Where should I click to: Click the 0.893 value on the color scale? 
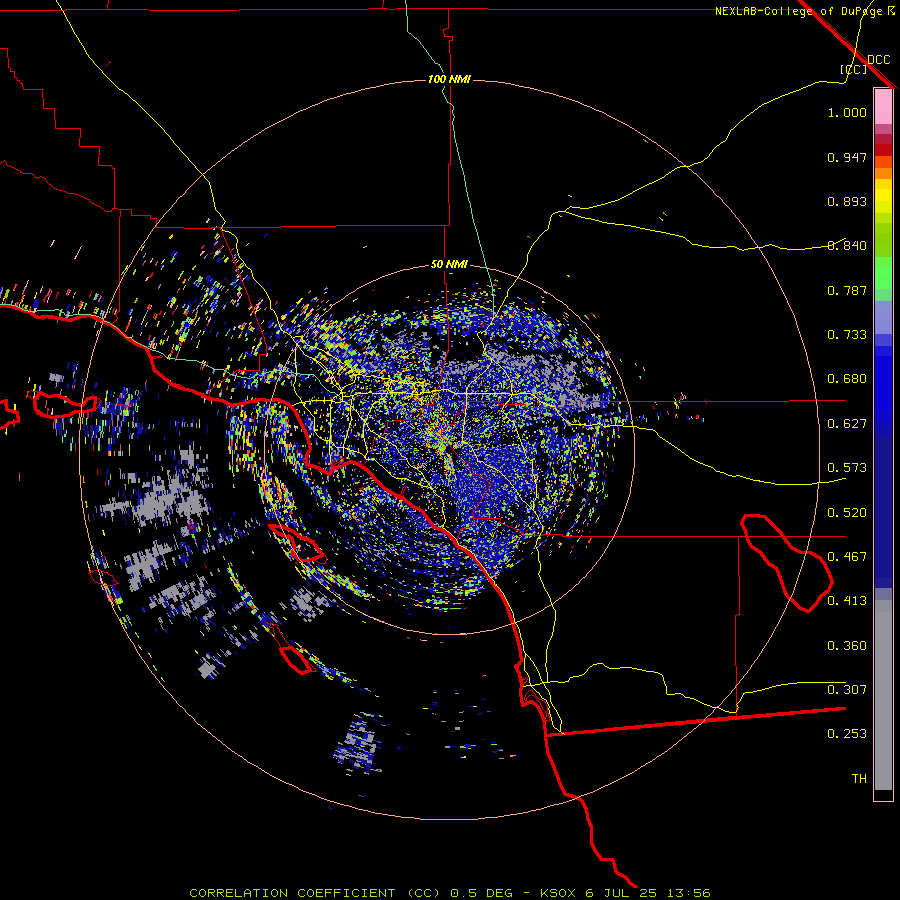(847, 201)
